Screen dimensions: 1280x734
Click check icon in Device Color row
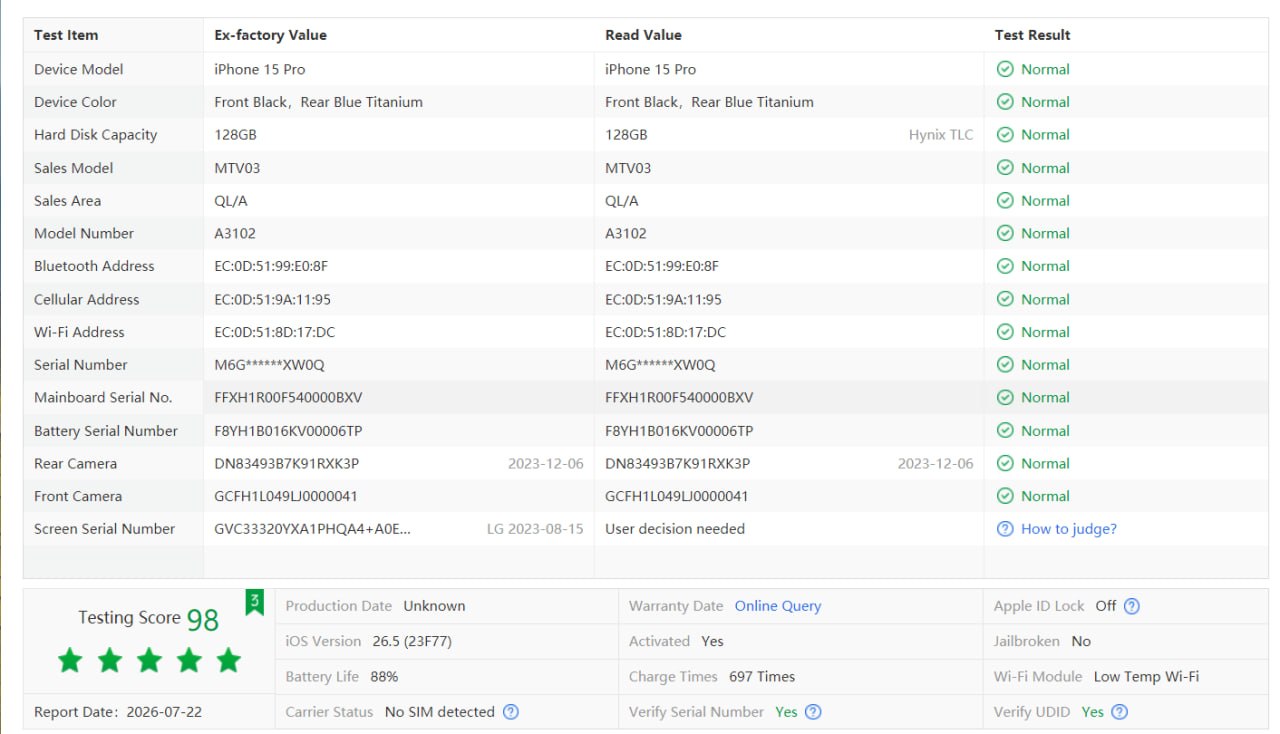[1005, 102]
